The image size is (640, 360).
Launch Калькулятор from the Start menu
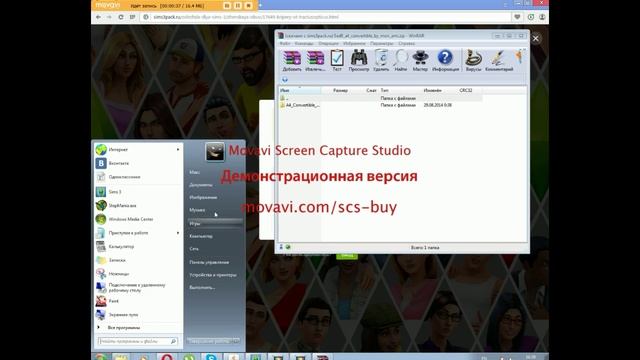138,247
